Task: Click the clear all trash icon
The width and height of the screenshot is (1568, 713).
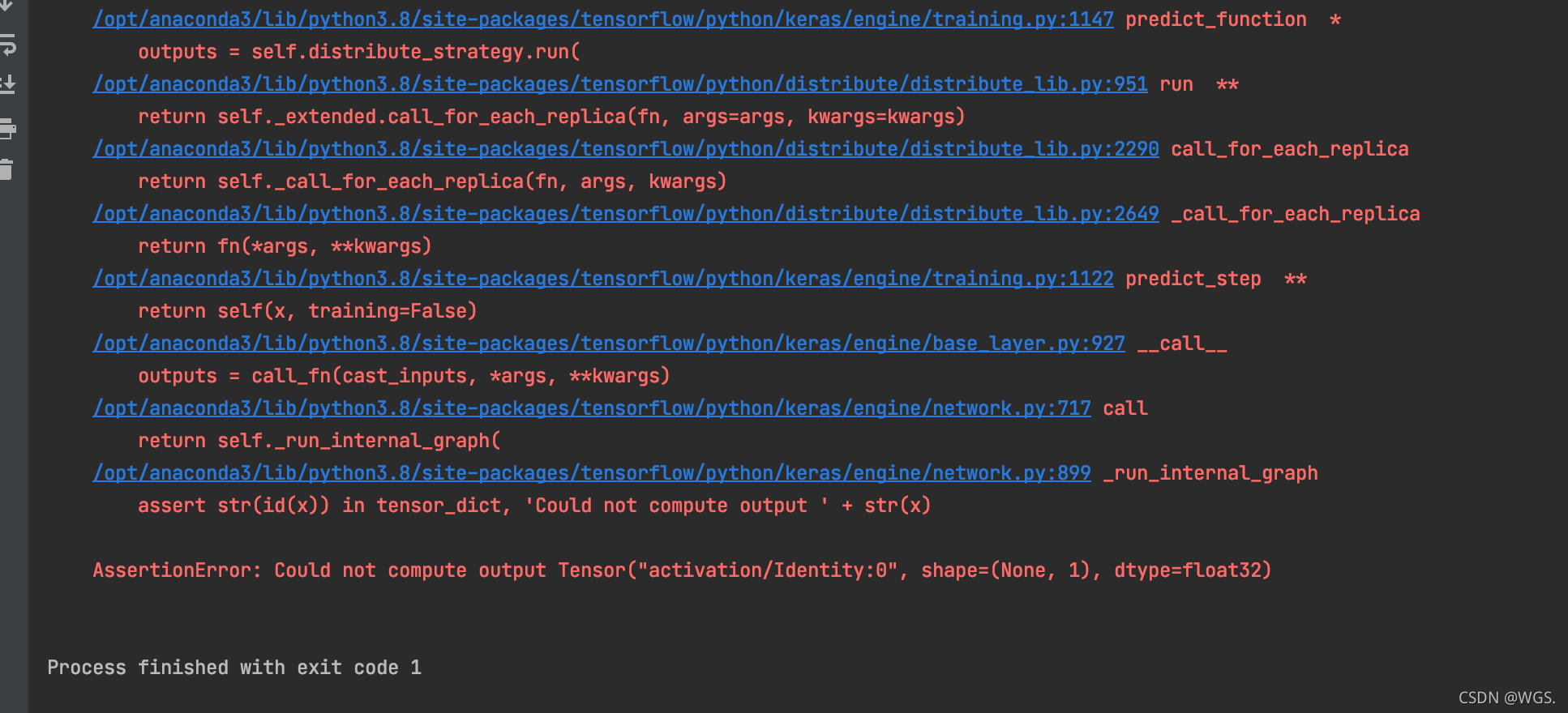Action: pyautogui.click(x=6, y=169)
